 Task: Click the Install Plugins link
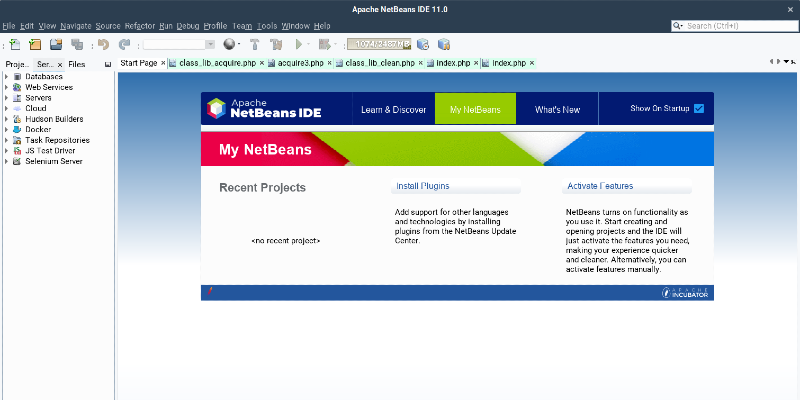click(422, 186)
